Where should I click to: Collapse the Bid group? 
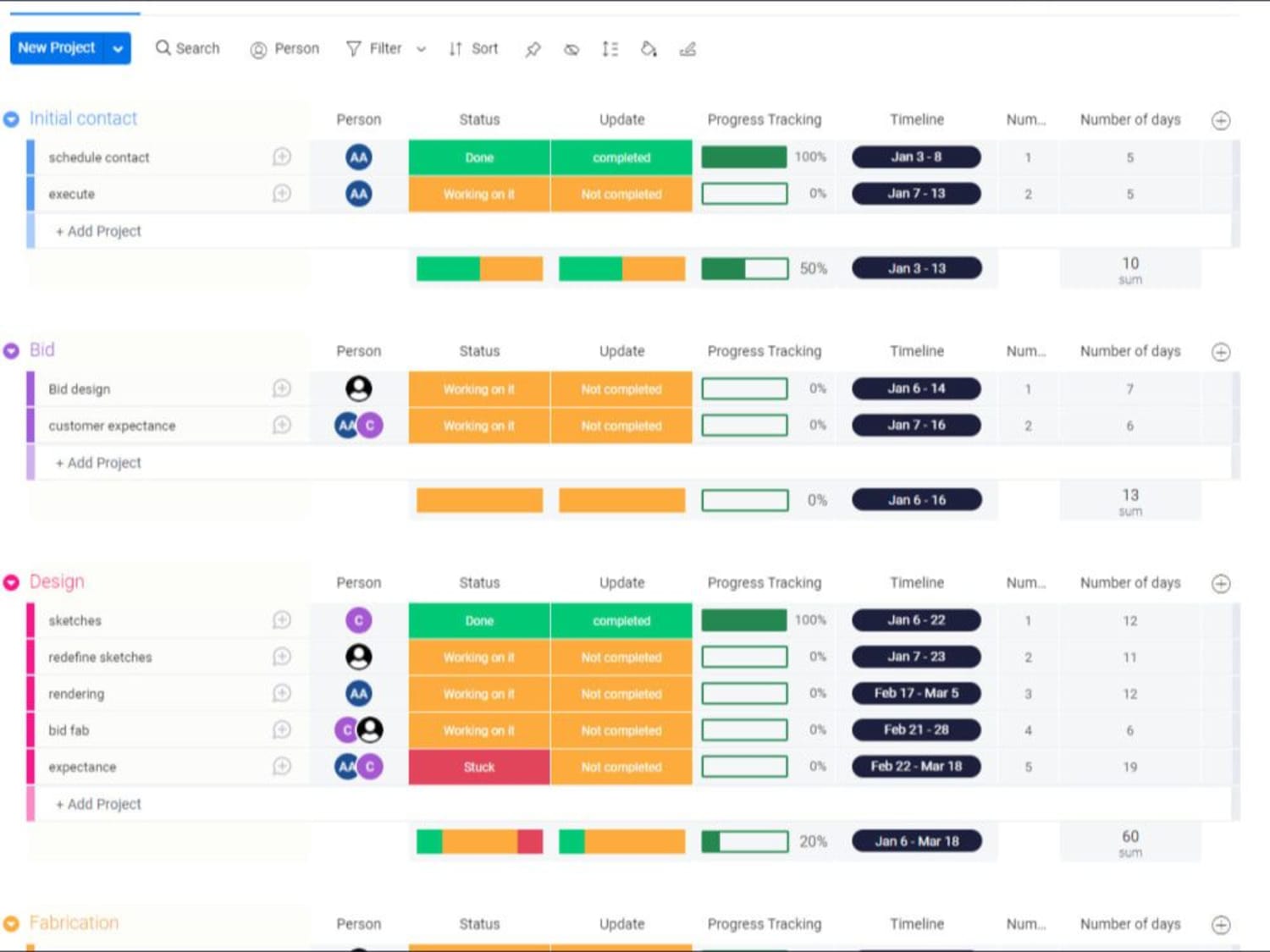tap(11, 350)
